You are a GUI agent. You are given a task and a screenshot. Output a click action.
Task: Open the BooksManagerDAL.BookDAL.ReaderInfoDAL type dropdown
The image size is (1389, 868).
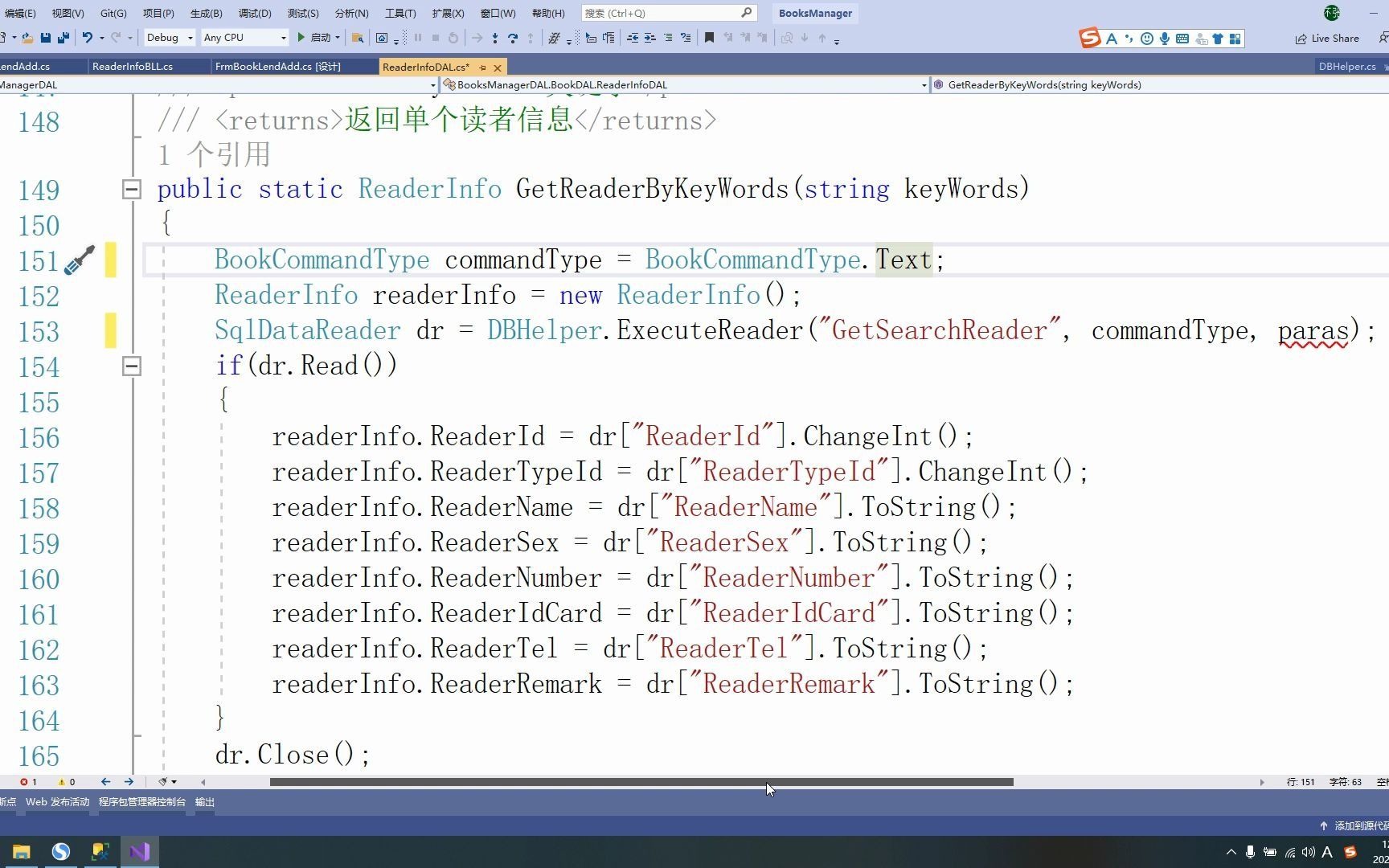point(685,84)
